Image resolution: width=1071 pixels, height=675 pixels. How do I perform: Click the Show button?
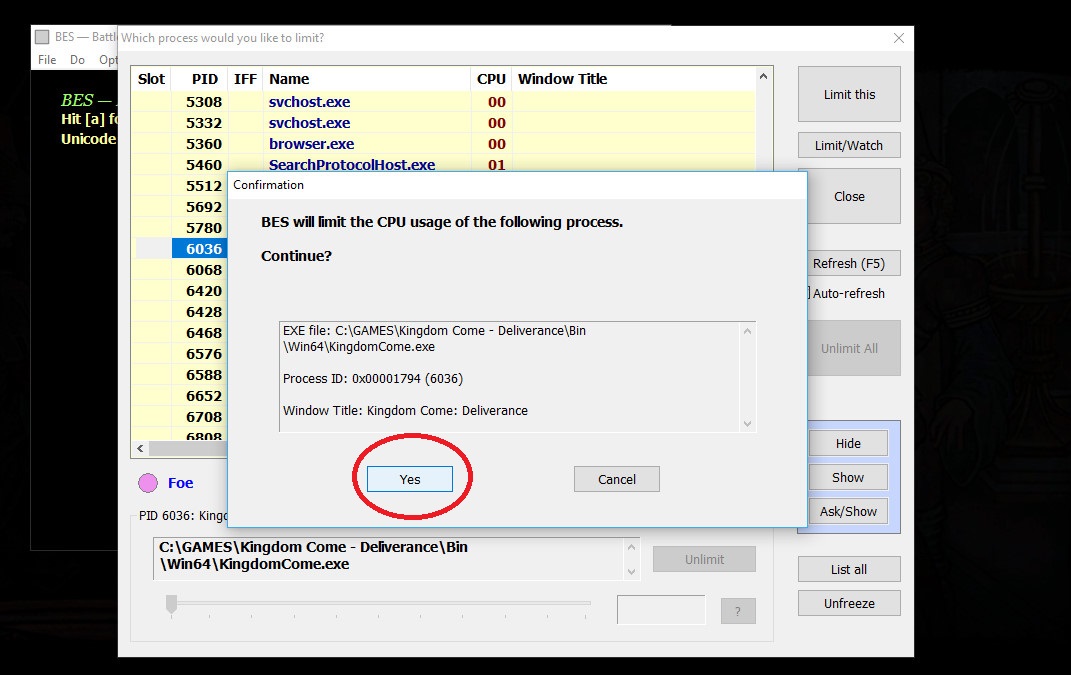848,477
